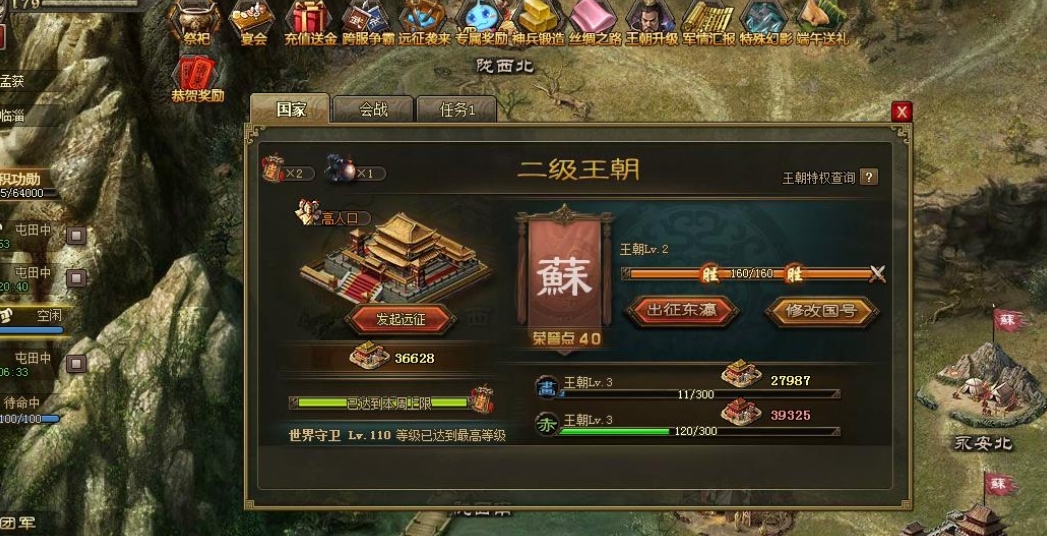
Task: Click the 160/160 dynasty progress bar
Action: (749, 273)
